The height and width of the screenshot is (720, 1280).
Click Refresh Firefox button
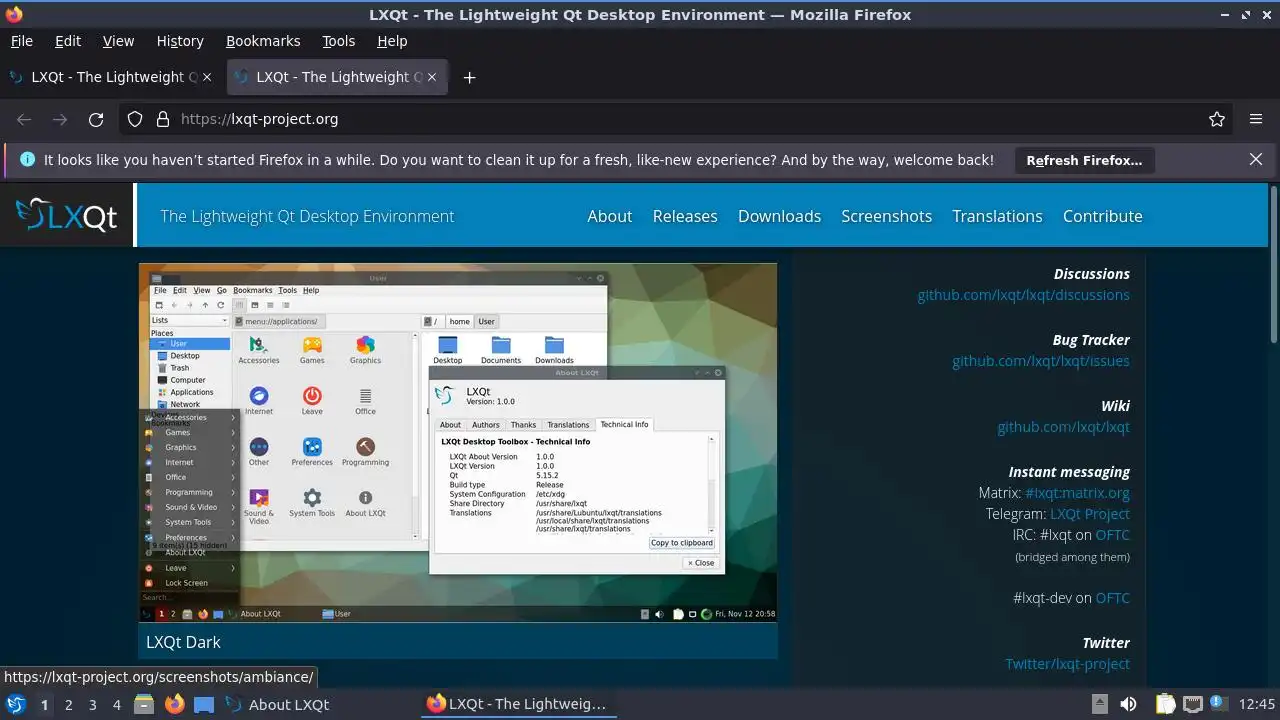[1084, 160]
